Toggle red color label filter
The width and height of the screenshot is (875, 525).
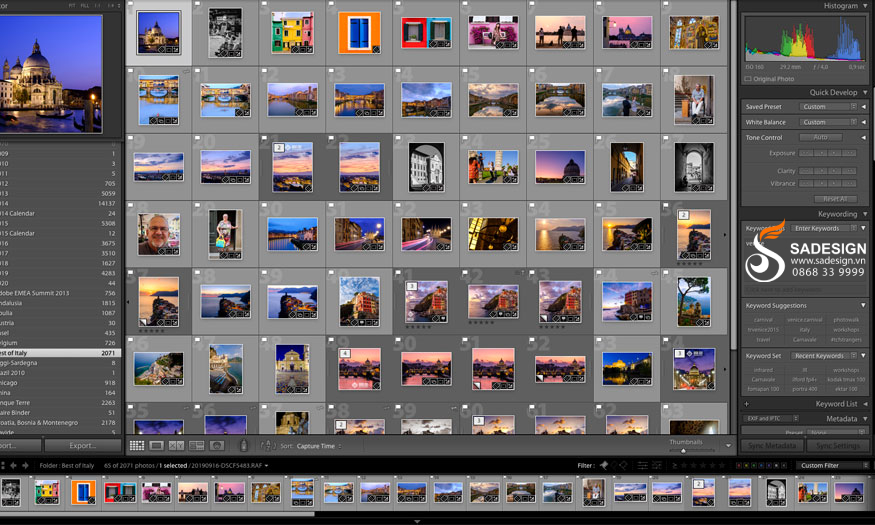click(738, 465)
